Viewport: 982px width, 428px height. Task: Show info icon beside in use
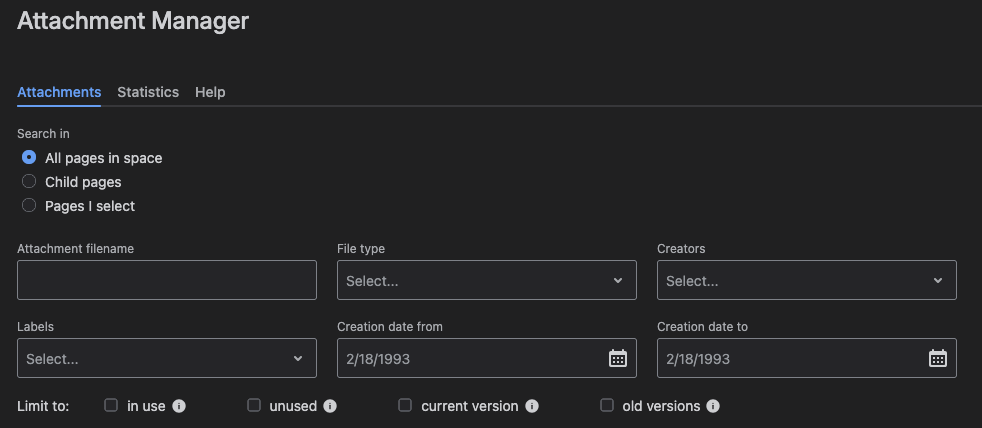click(178, 406)
